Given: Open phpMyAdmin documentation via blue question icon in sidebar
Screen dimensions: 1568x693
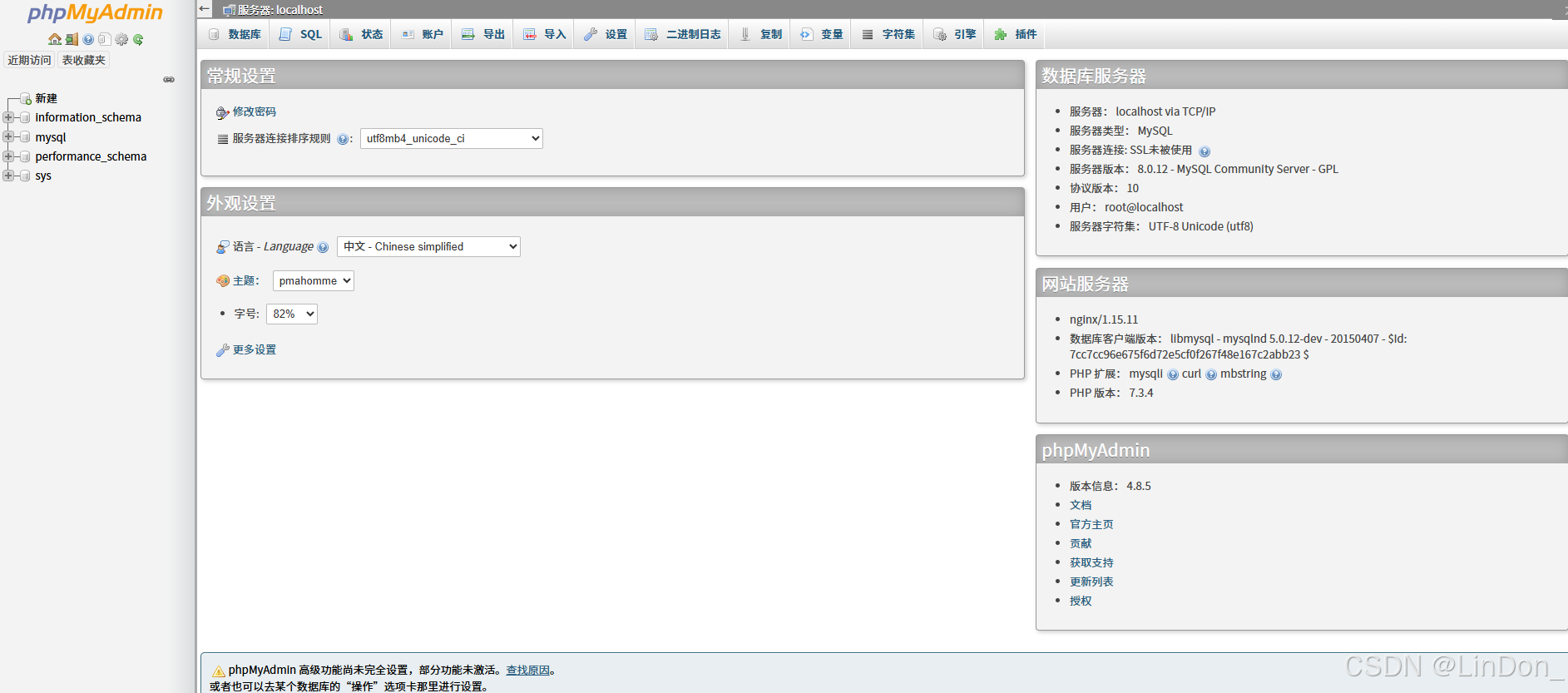Looking at the screenshot, I should coord(88,39).
